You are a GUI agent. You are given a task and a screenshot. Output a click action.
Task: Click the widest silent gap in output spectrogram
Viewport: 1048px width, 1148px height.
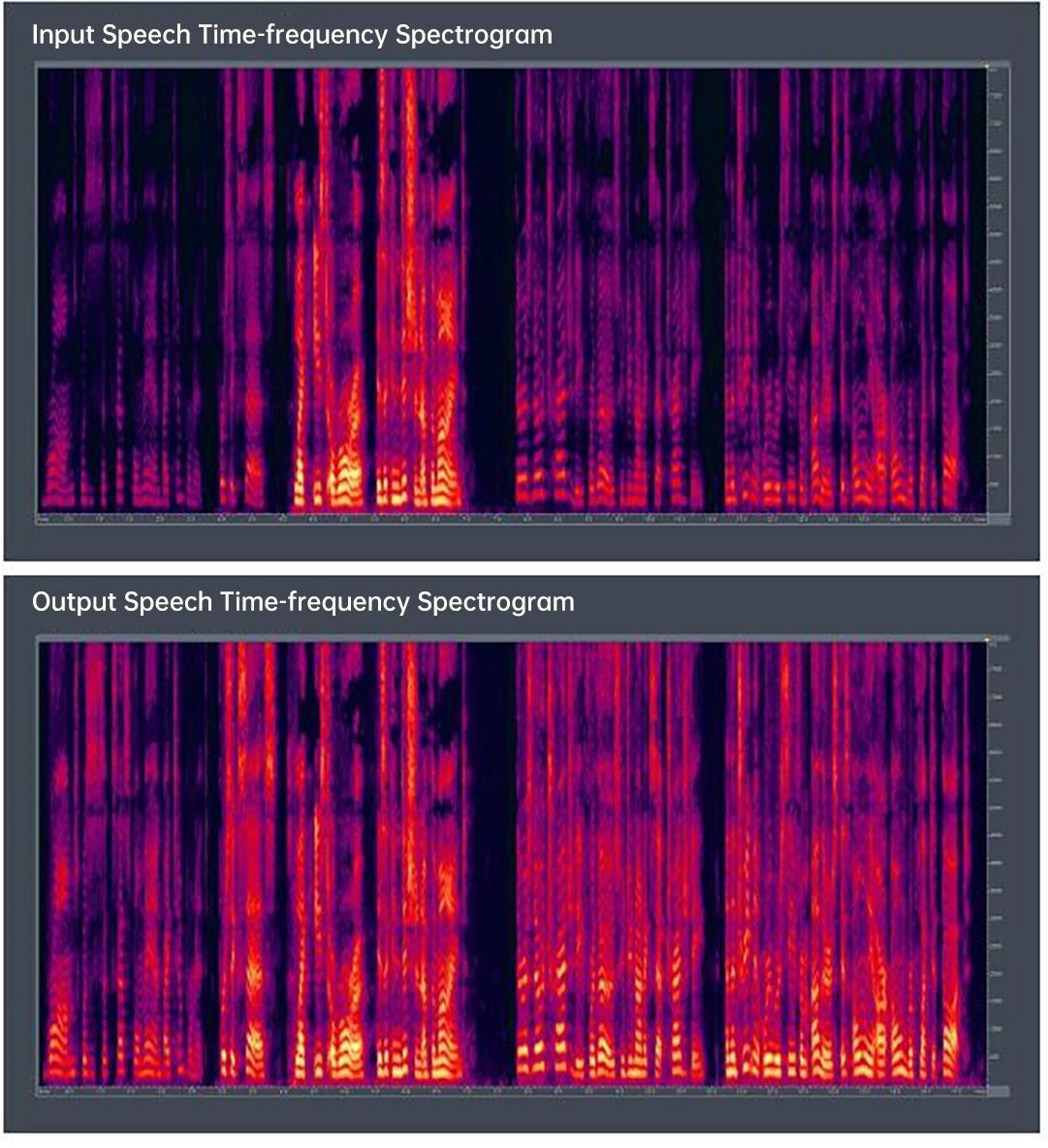492,863
